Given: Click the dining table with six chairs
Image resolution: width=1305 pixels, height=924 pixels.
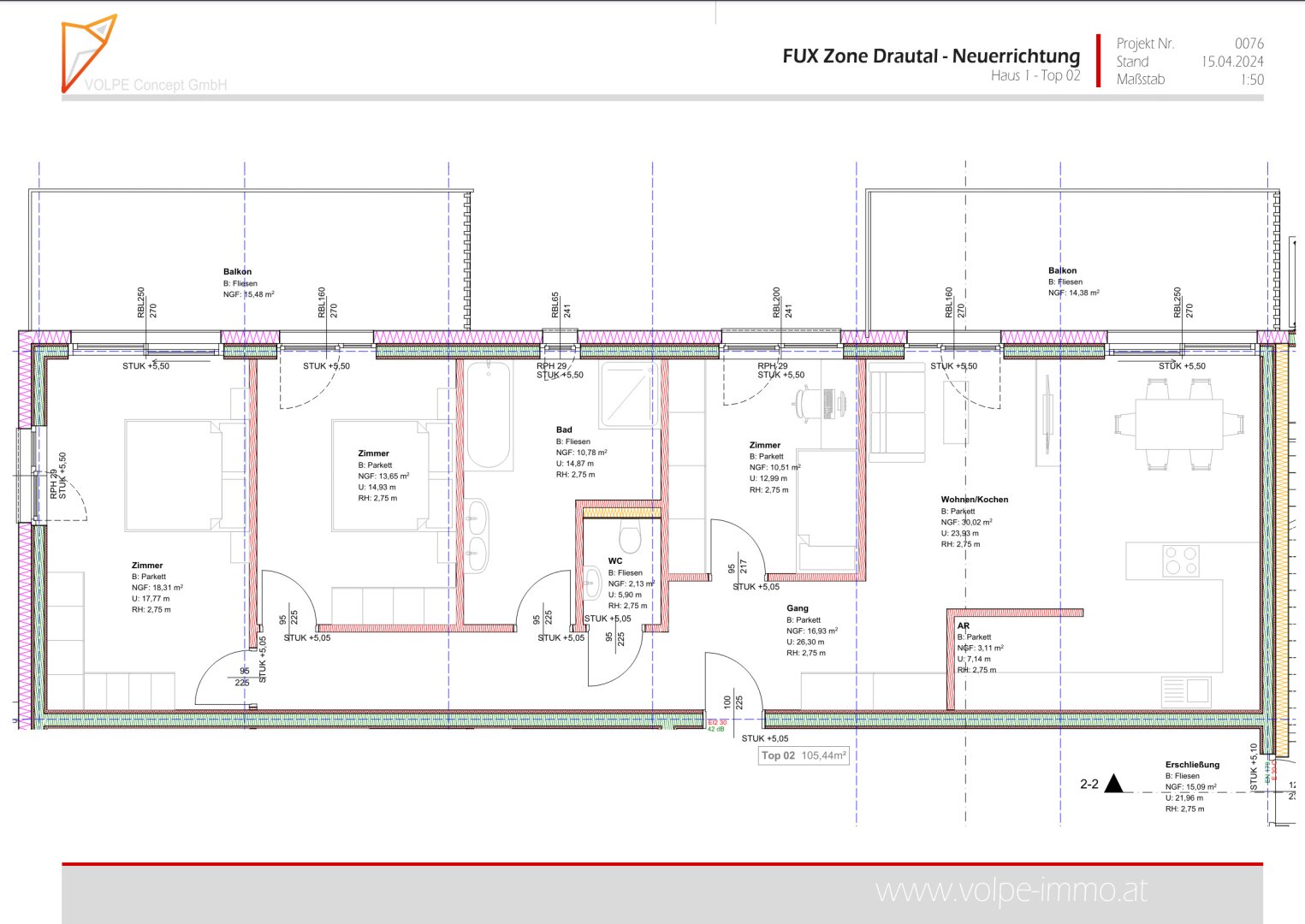Looking at the screenshot, I should [x=1179, y=425].
